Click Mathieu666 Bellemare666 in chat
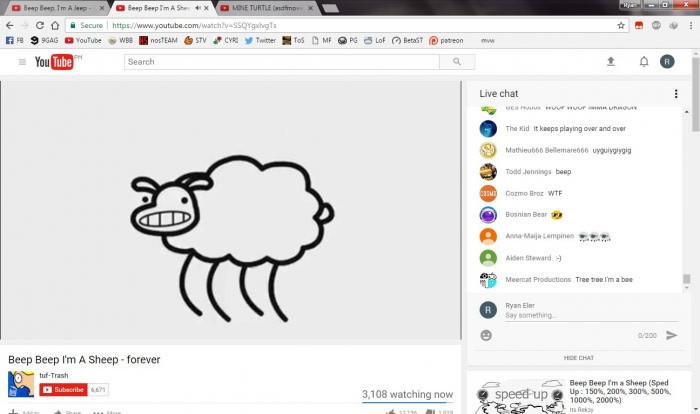 546,150
